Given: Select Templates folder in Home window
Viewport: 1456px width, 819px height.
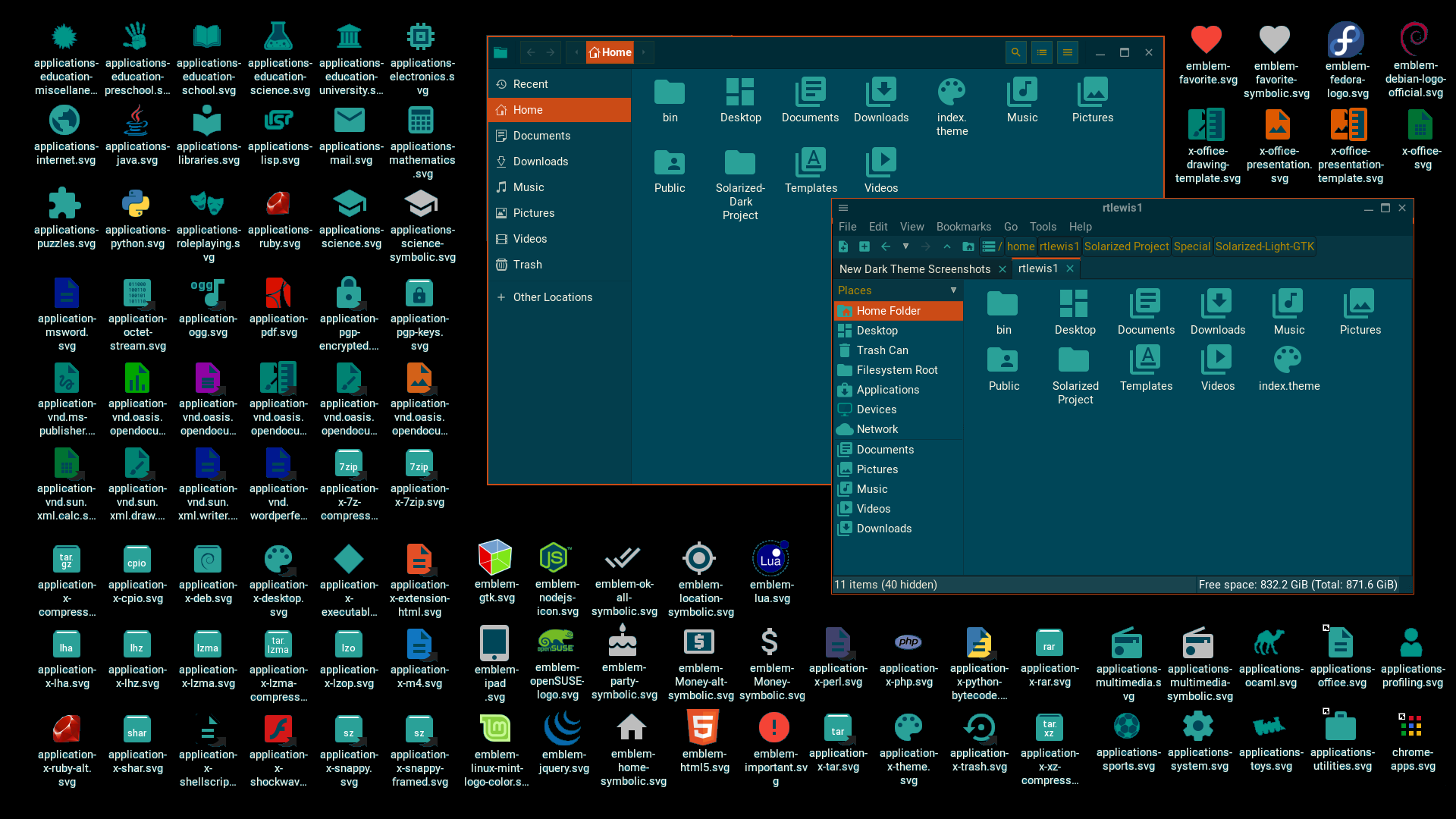Looking at the screenshot, I should tap(811, 171).
